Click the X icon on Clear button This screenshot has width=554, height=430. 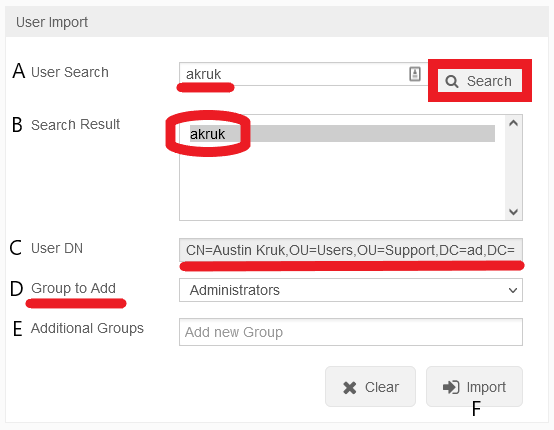click(349, 388)
